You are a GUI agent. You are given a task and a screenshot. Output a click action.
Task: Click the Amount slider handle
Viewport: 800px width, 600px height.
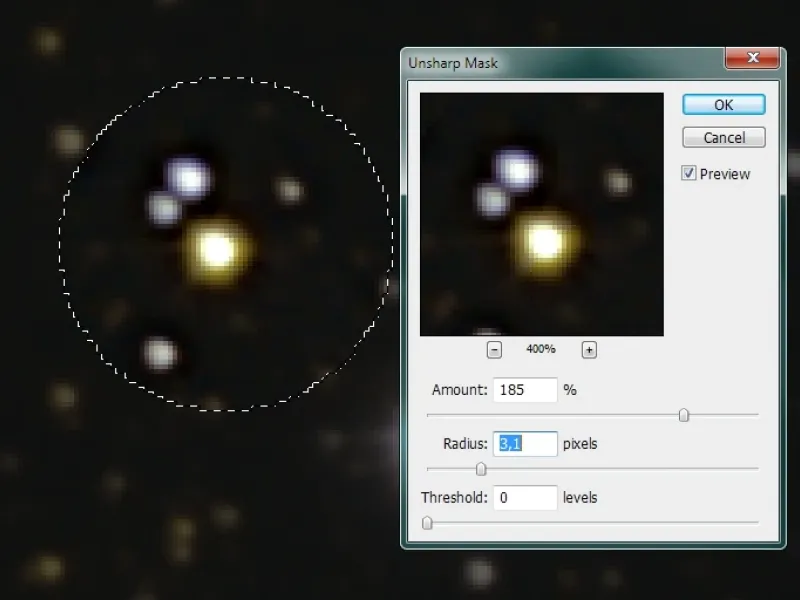[684, 415]
